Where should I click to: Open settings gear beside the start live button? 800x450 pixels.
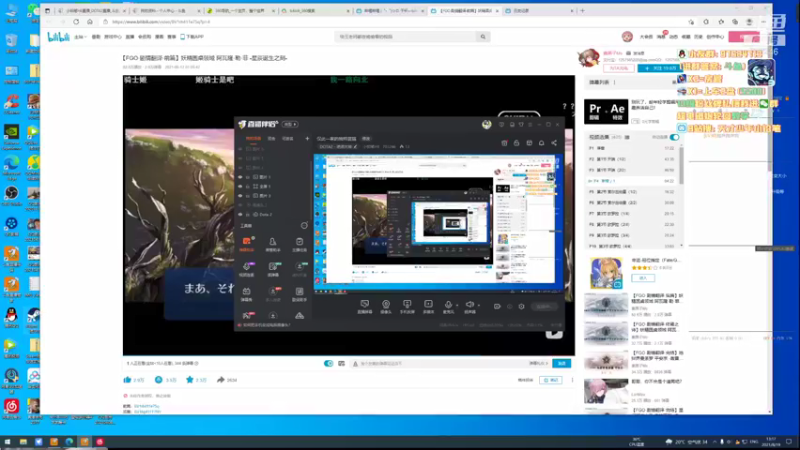pyautogui.click(x=521, y=306)
